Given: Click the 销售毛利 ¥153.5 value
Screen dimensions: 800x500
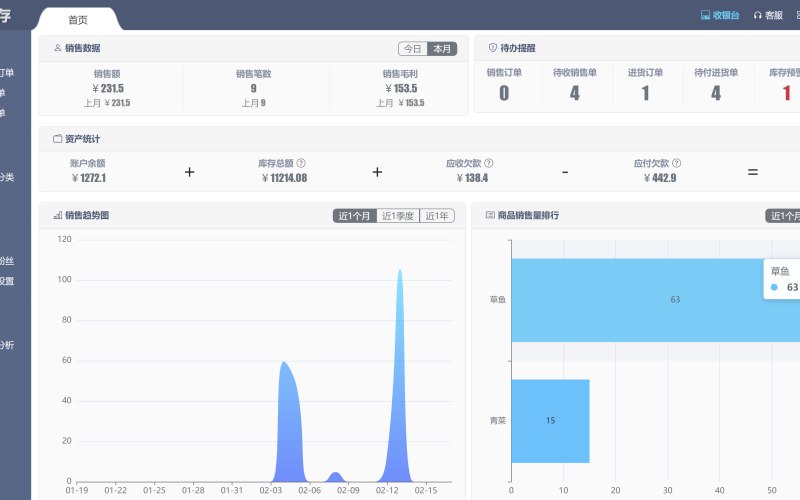Looking at the screenshot, I should coord(401,88).
